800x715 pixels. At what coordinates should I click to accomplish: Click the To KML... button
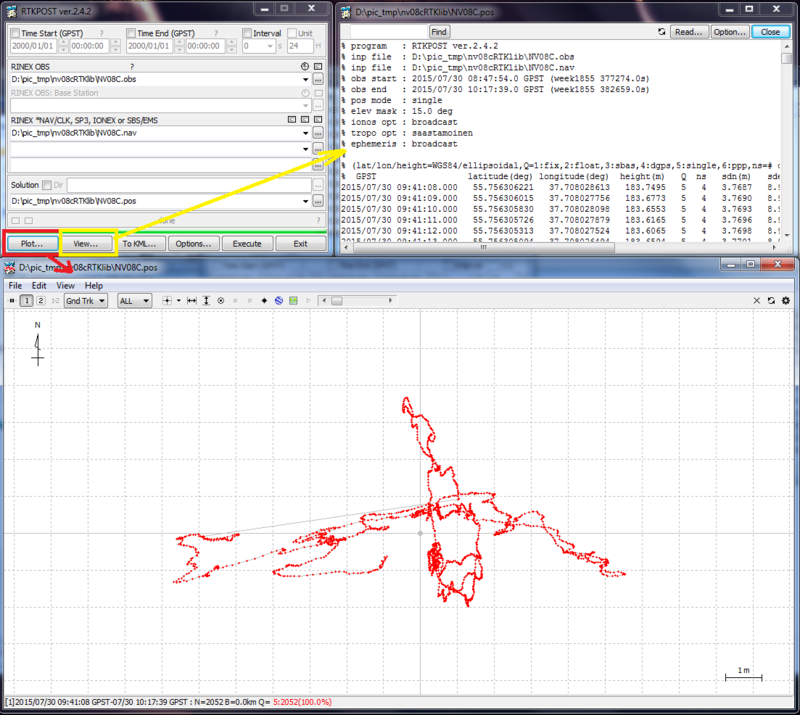[x=139, y=243]
